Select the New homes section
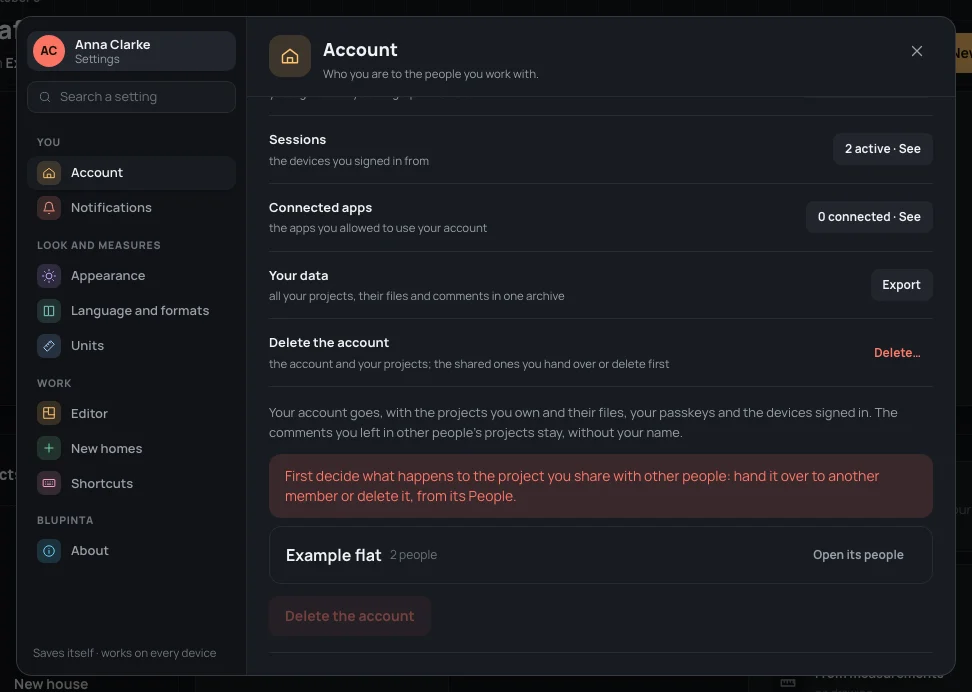The width and height of the screenshot is (972, 692). click(131, 448)
